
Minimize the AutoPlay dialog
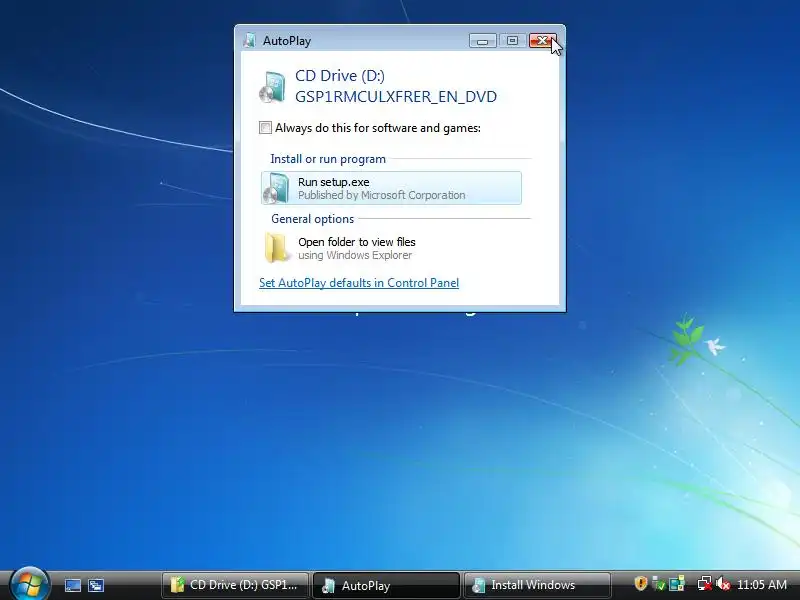coord(483,41)
